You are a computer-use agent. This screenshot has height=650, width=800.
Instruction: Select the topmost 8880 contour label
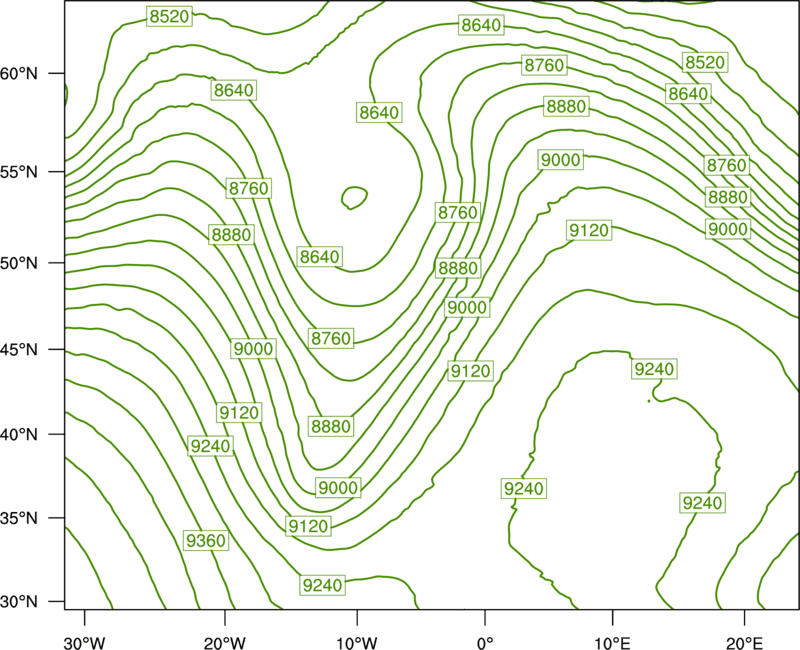566,106
